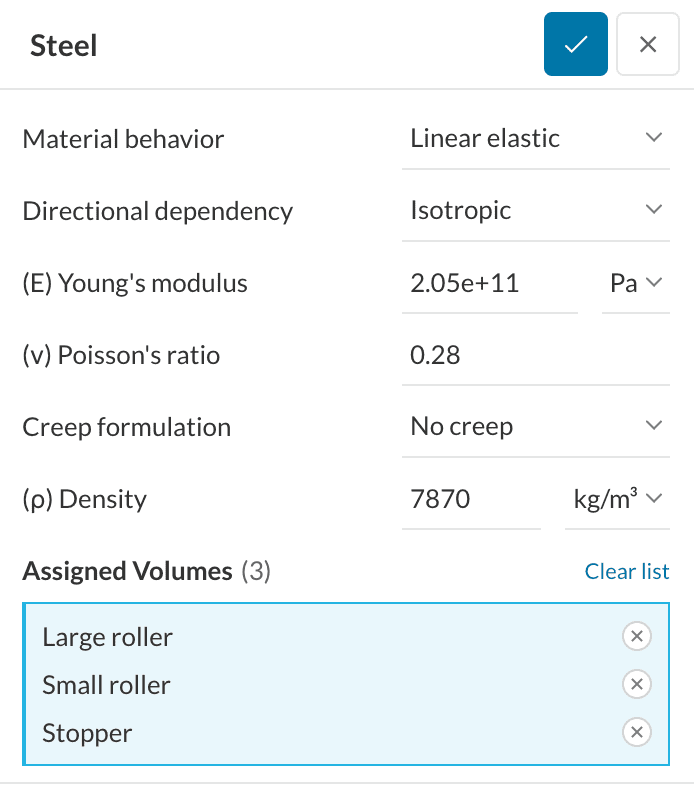Clear the assigned volumes list
Image resolution: width=694 pixels, height=786 pixels.
[x=627, y=571]
